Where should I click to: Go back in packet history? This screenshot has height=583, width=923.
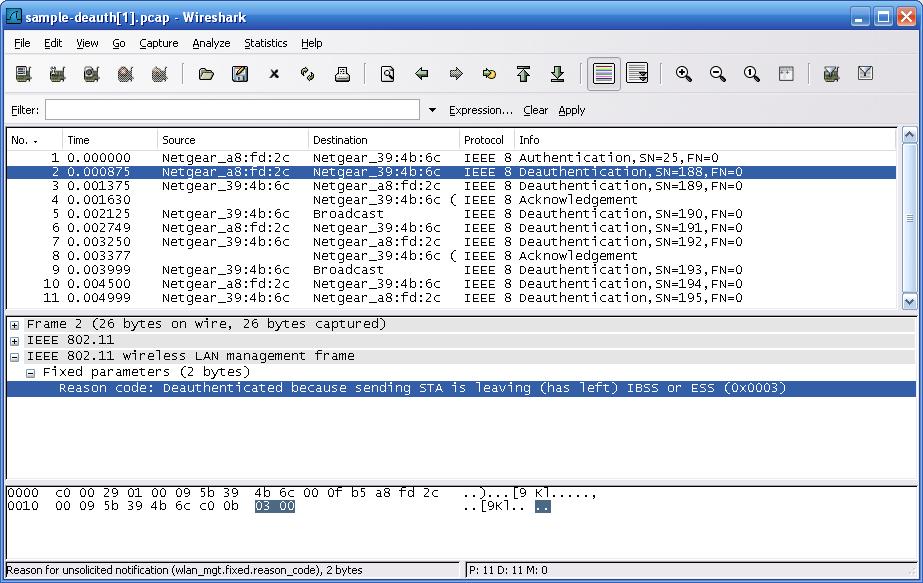(421, 74)
